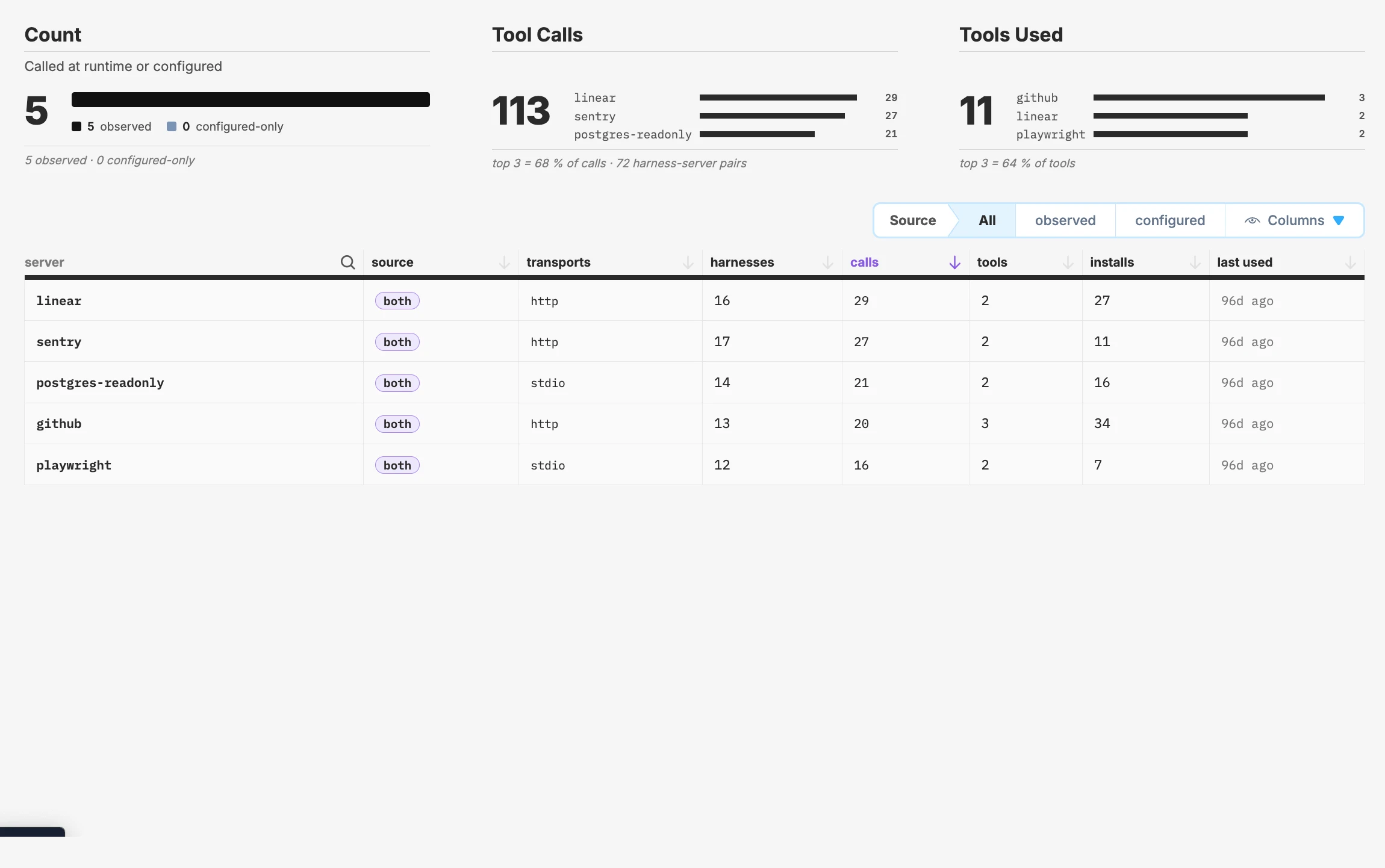Click the eye icon in Columns button

coord(1252,220)
